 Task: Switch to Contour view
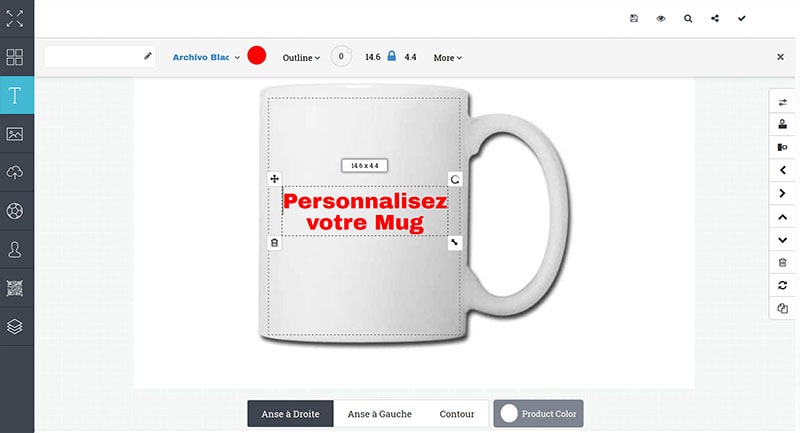point(457,414)
